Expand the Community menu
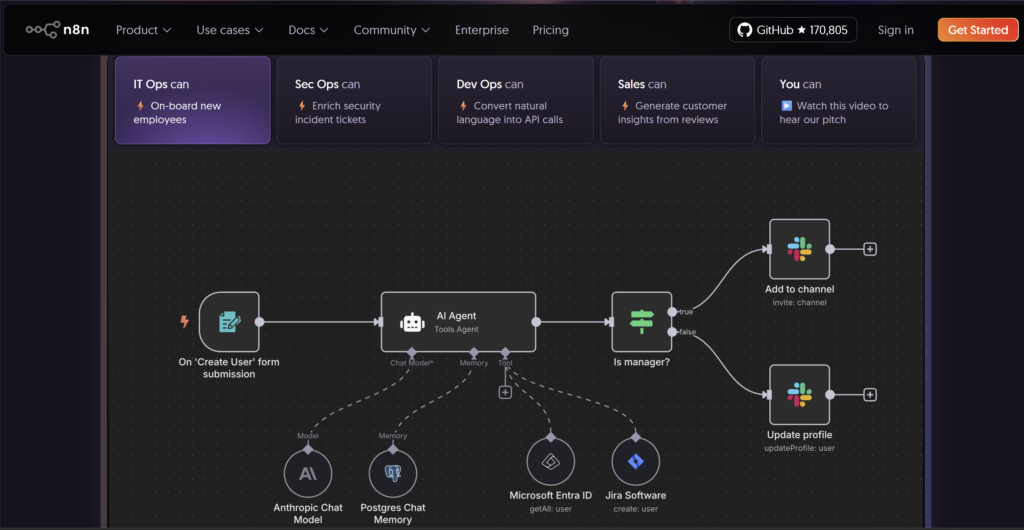1024x530 pixels. 392,30
